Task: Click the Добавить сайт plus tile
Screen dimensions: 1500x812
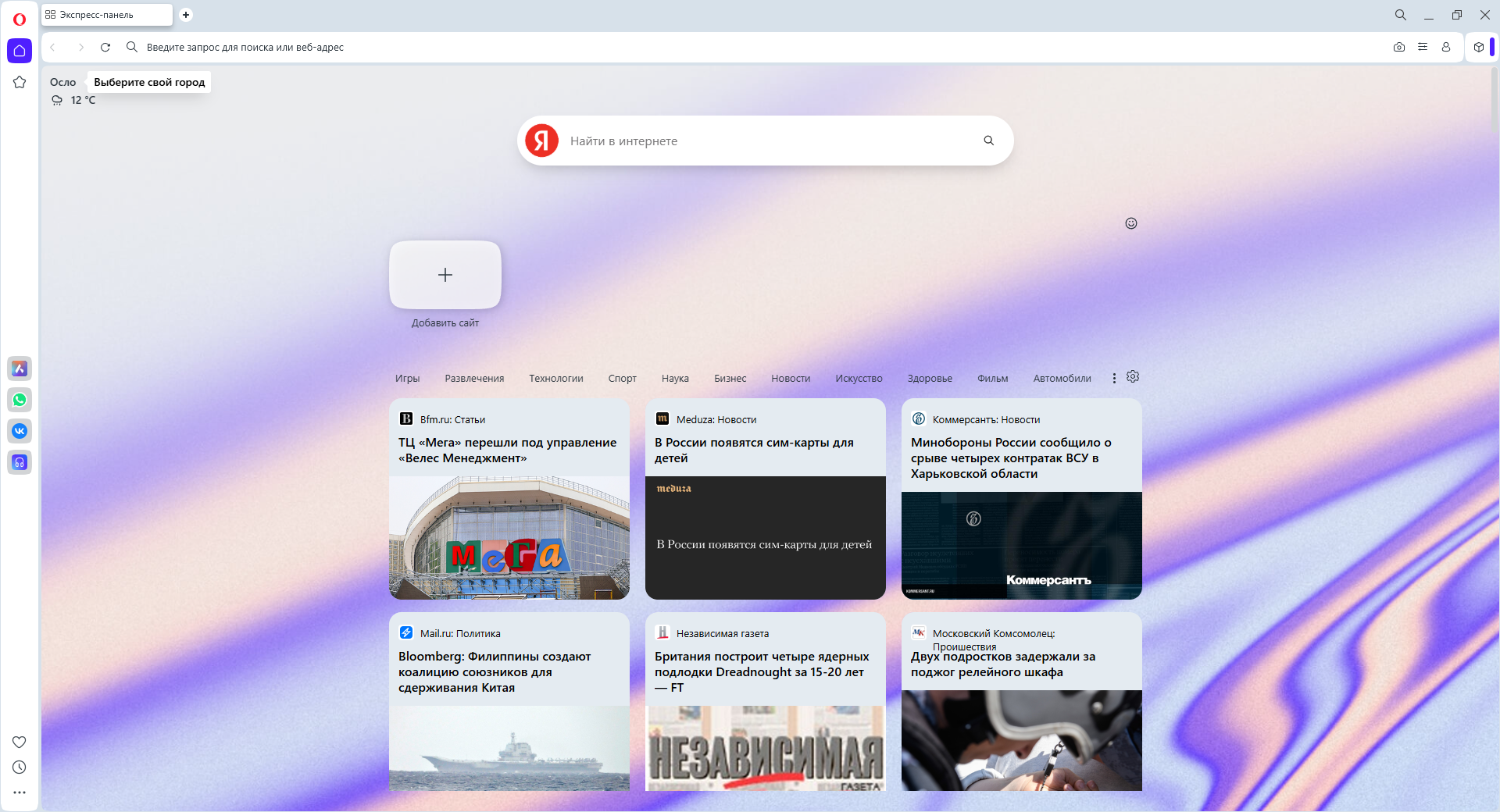Action: 445,275
